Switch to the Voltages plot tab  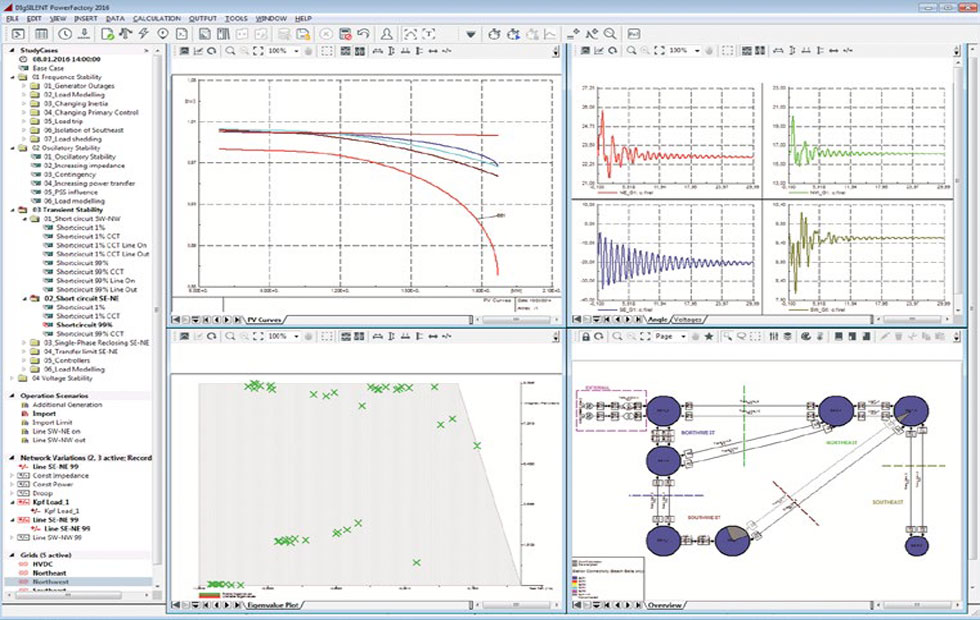(687, 320)
